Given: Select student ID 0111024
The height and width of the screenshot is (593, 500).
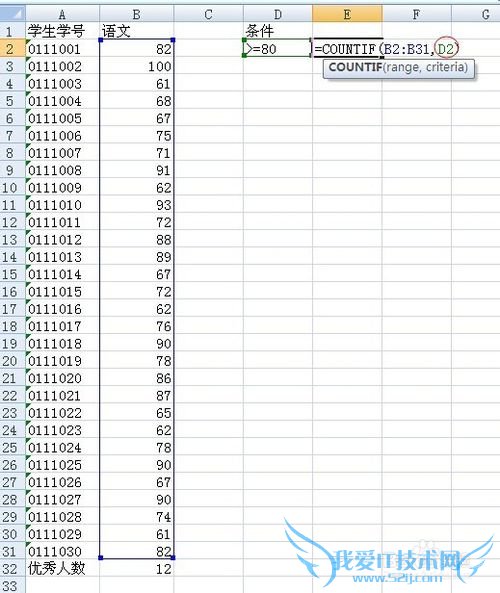Looking at the screenshot, I should 62,447.
